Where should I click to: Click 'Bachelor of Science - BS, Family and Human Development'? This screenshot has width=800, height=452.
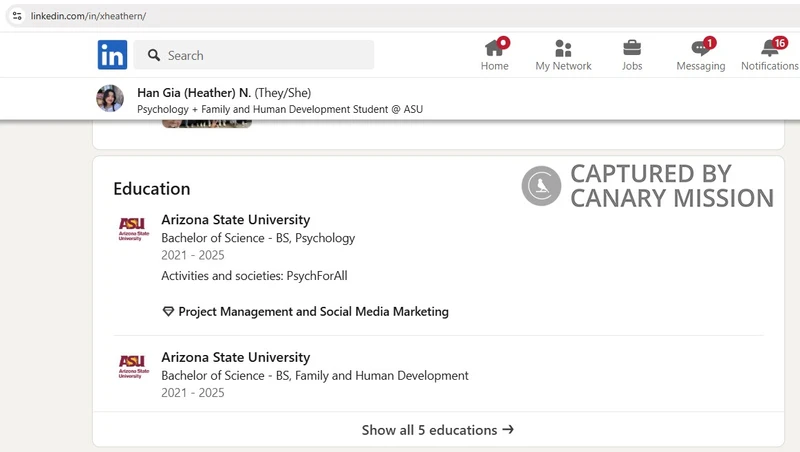315,376
